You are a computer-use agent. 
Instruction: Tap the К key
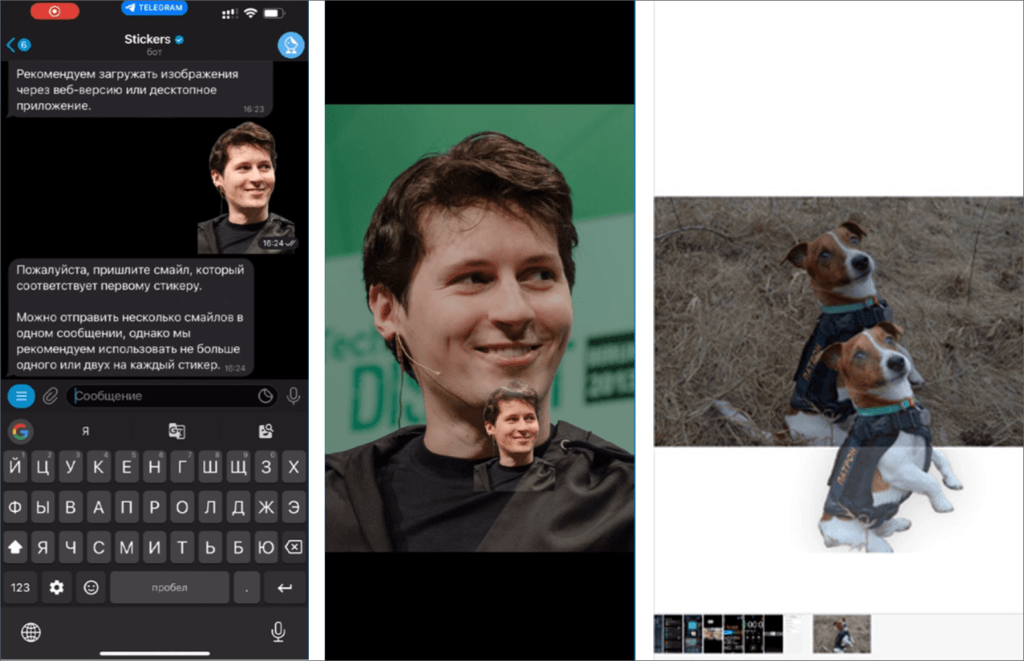[x=99, y=467]
